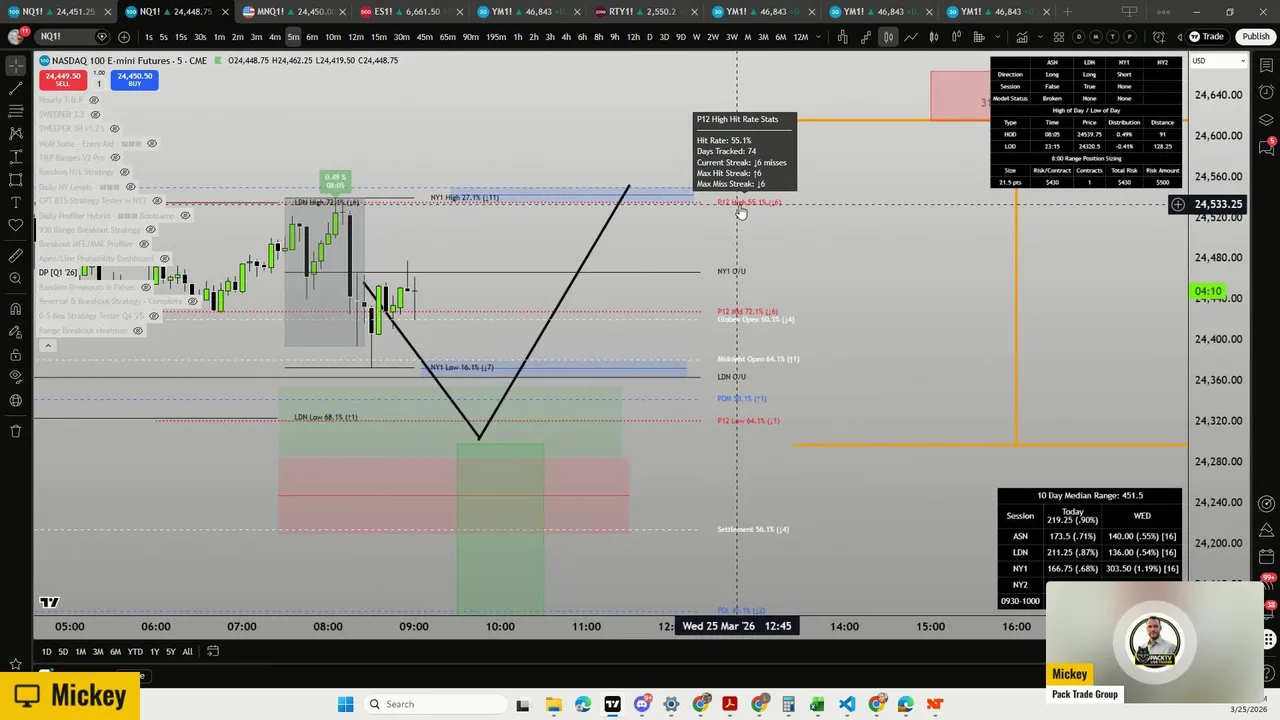
Task: Toggle the stay in drawing mode icon
Action: click(x=16, y=332)
